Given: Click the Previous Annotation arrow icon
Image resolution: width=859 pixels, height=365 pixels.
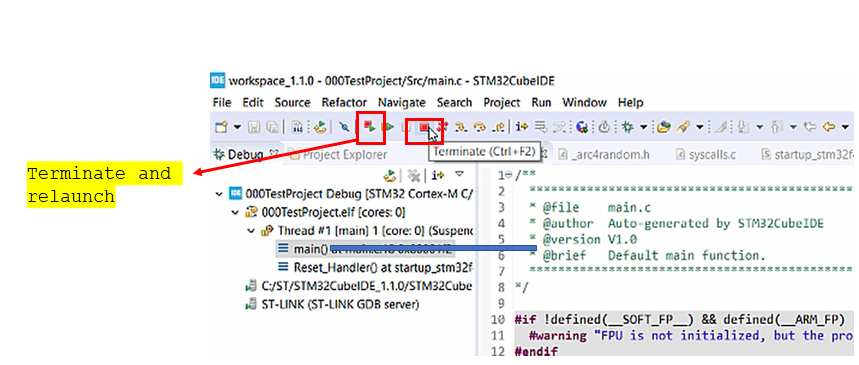Looking at the screenshot, I should coord(776,127).
